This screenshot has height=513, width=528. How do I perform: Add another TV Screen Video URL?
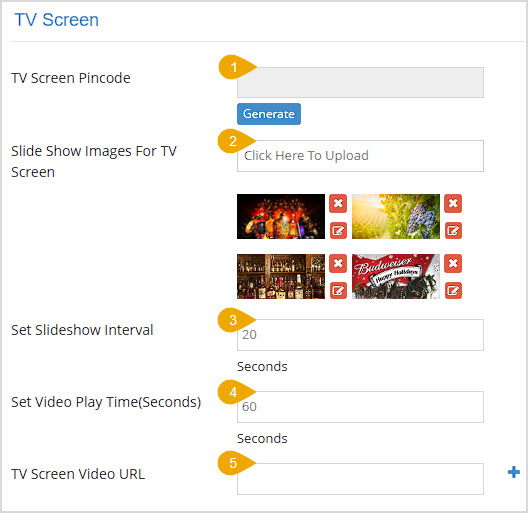pos(514,472)
